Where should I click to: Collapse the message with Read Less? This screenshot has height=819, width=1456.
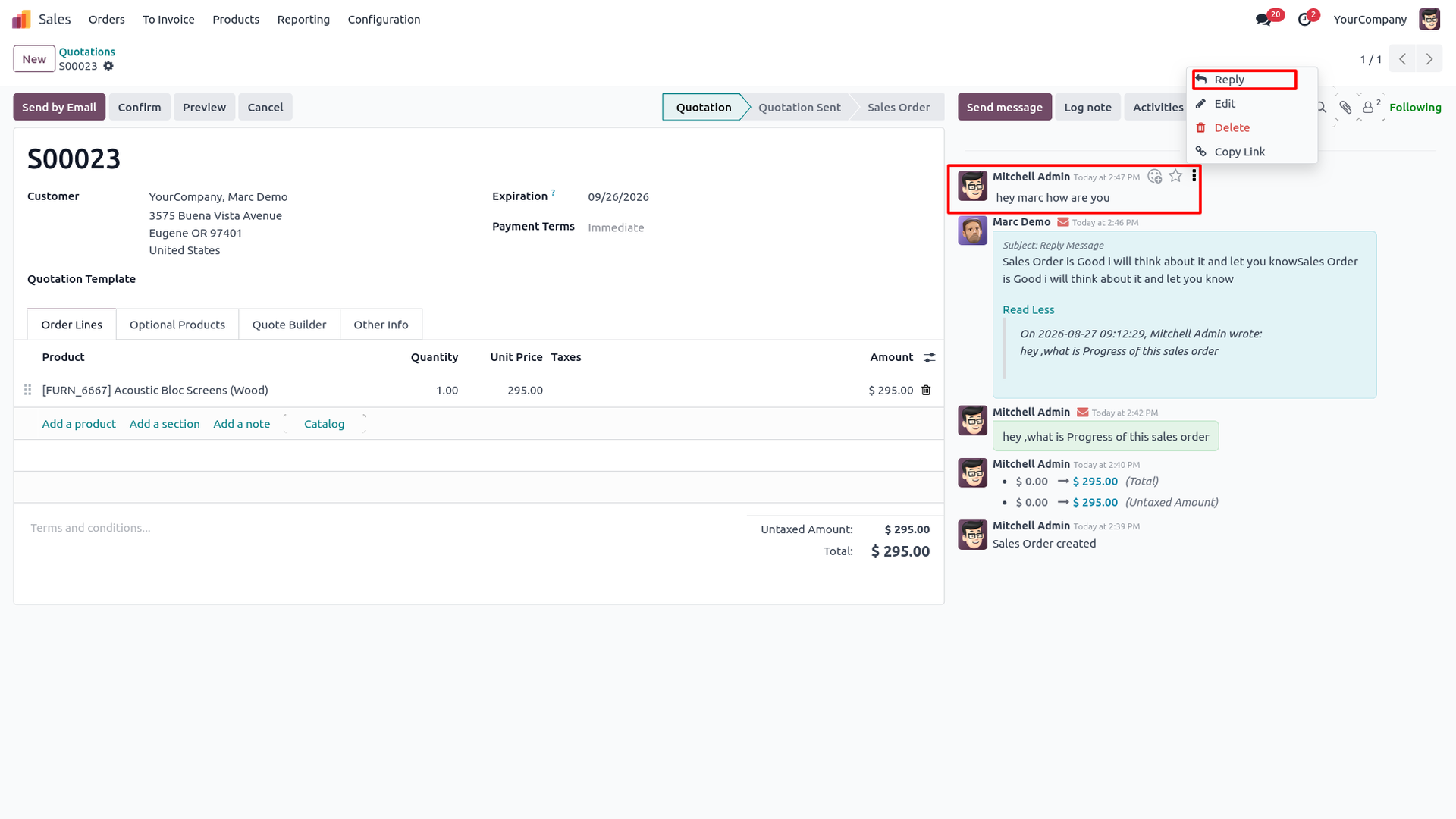click(x=1028, y=309)
